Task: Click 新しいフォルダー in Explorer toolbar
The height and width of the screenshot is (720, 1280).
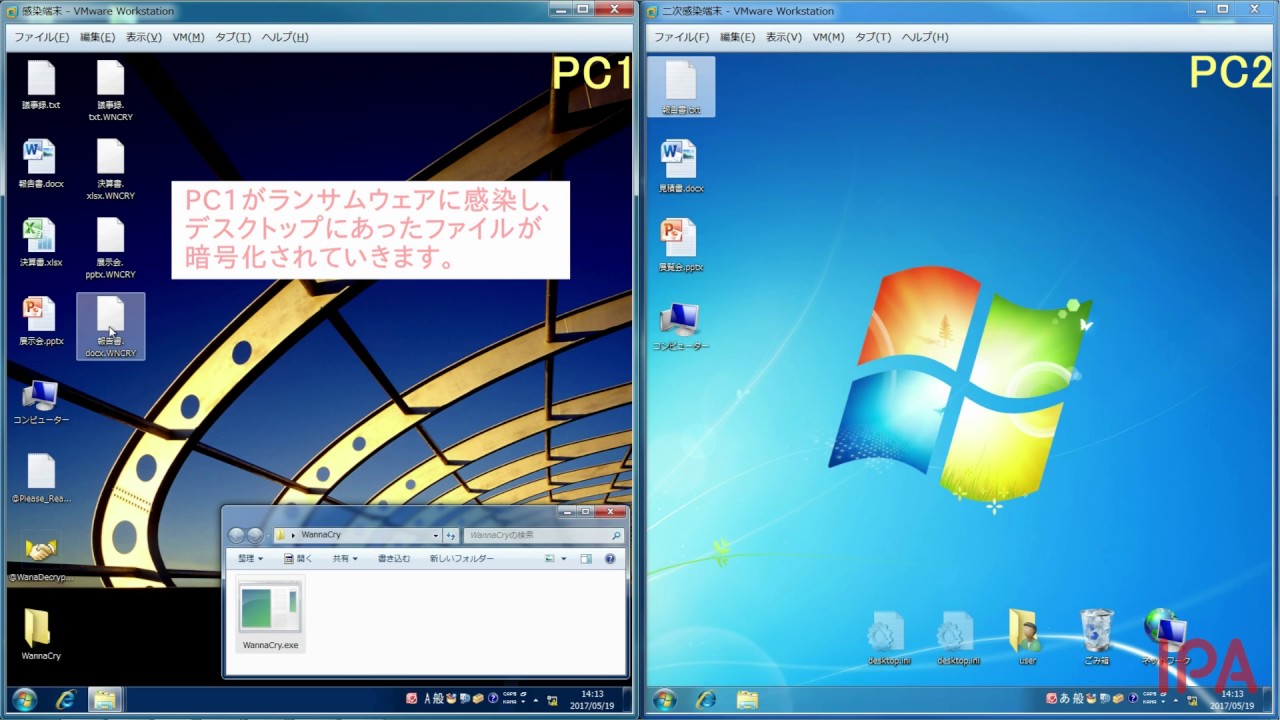Action: click(462, 559)
